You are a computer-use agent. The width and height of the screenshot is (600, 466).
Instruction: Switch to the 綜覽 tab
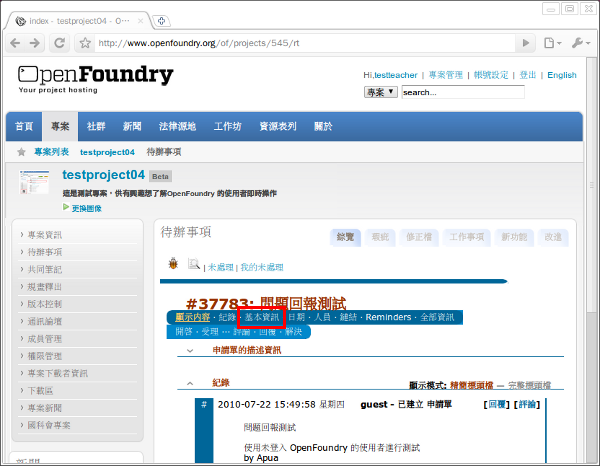[x=345, y=237]
